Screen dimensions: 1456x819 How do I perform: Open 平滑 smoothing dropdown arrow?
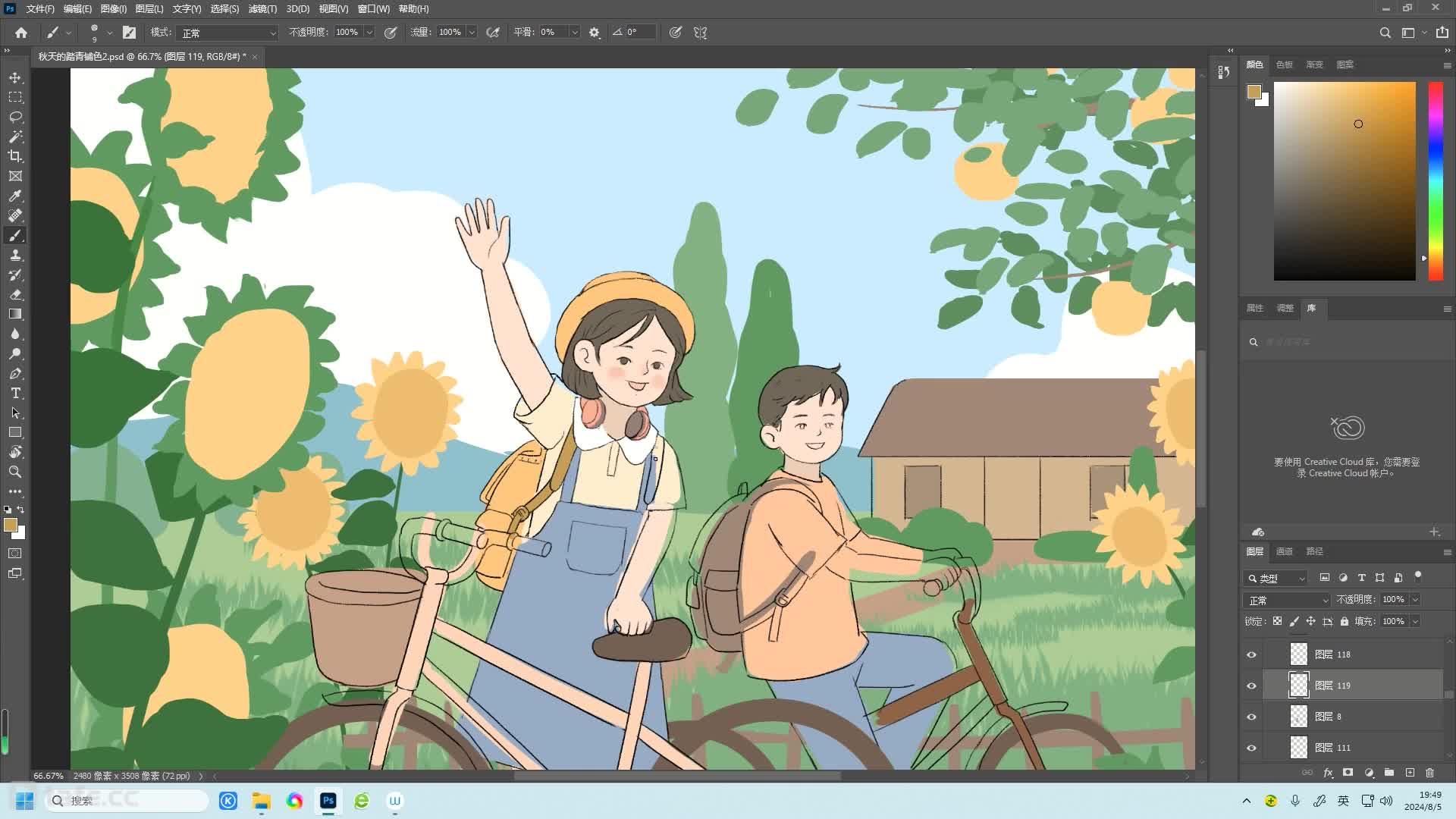(574, 33)
